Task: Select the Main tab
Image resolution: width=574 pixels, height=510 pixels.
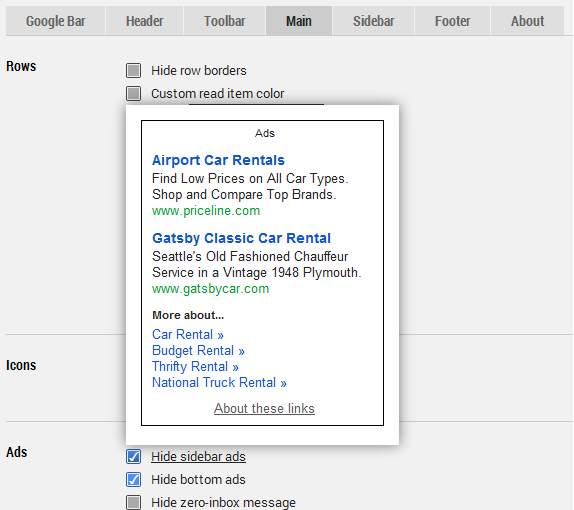Action: 299,21
